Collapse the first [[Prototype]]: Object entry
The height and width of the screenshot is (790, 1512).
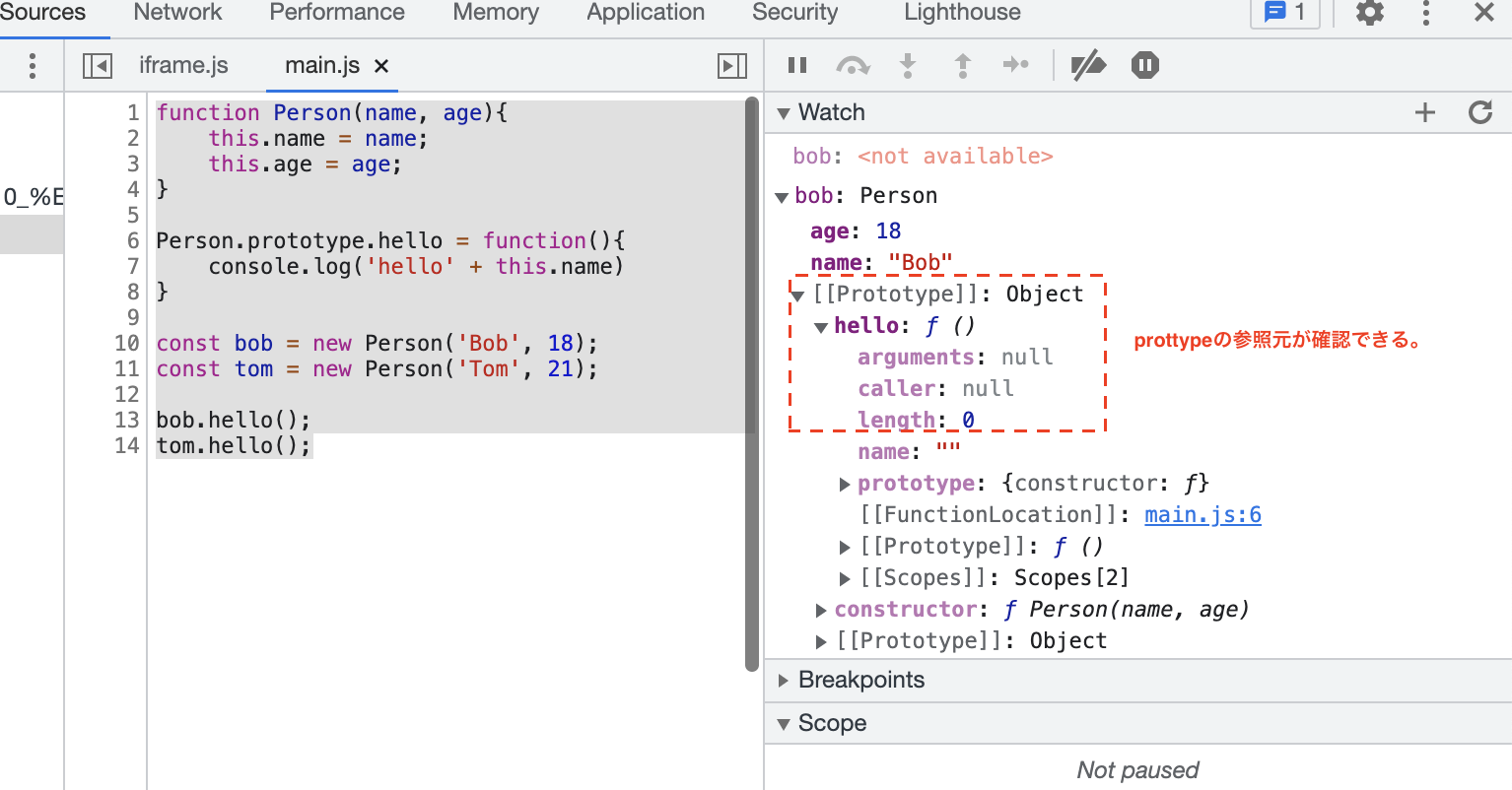point(798,296)
